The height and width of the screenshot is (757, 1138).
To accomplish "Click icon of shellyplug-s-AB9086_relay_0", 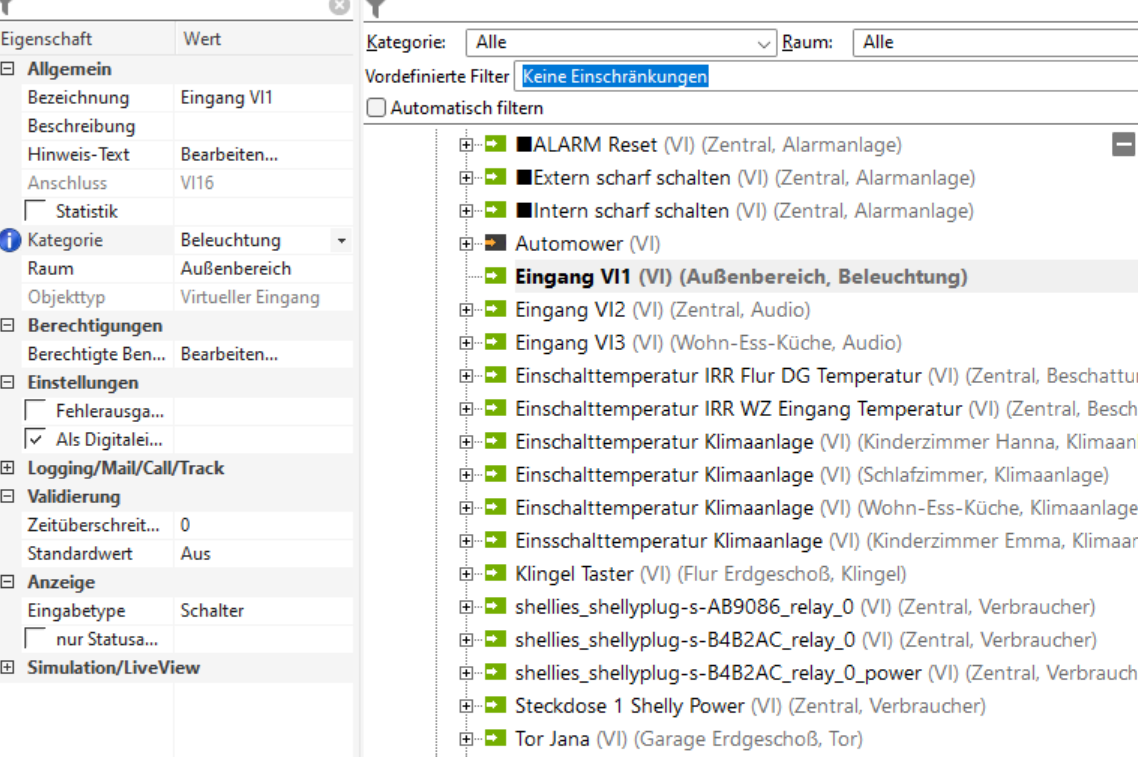I will click(496, 606).
